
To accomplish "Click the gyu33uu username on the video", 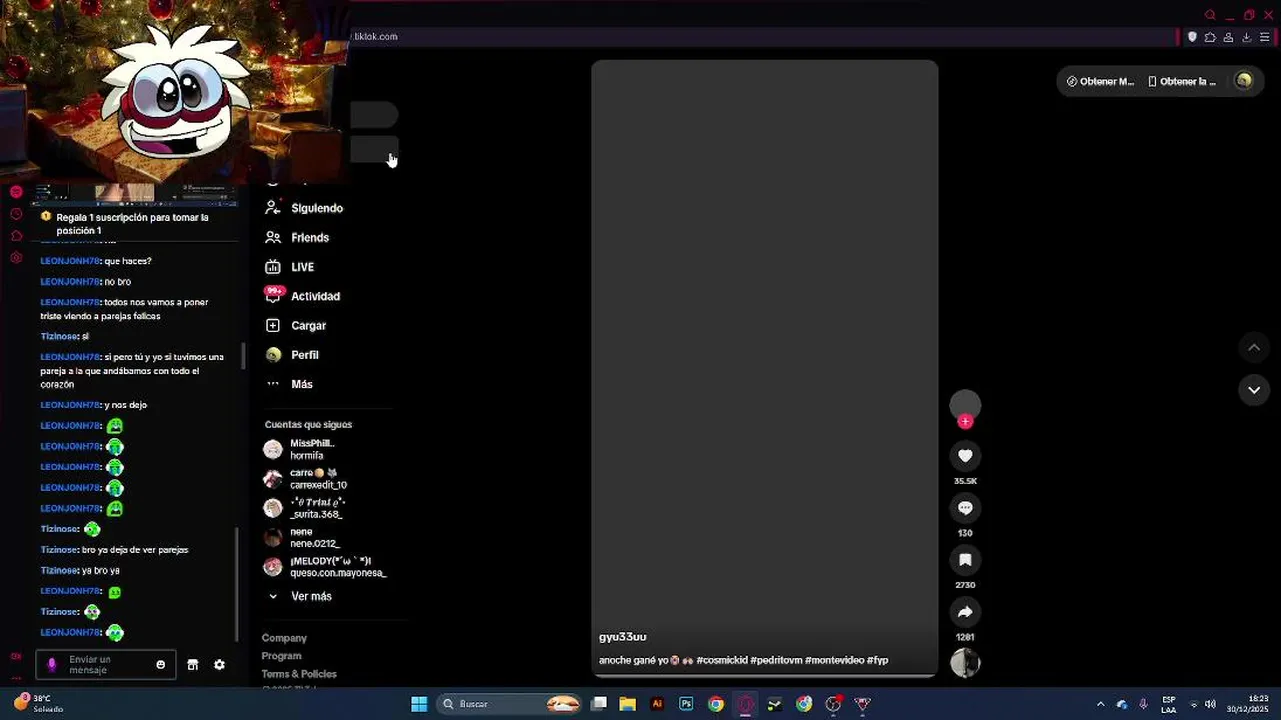I will point(622,637).
